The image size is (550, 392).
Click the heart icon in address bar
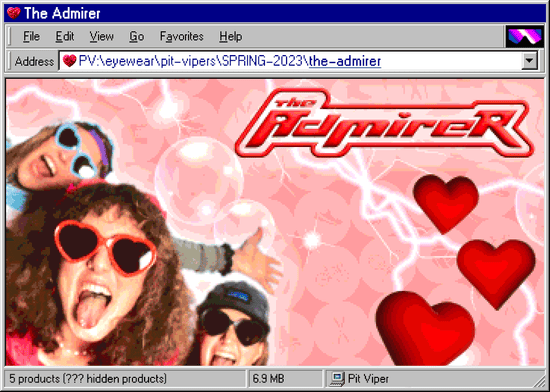pyautogui.click(x=69, y=61)
